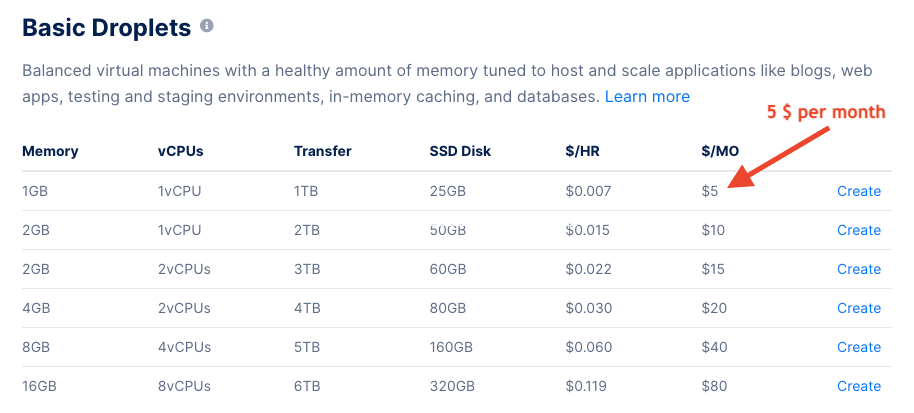914x413 pixels.
Task: Create the 4GB $20 droplet
Action: click(x=859, y=308)
